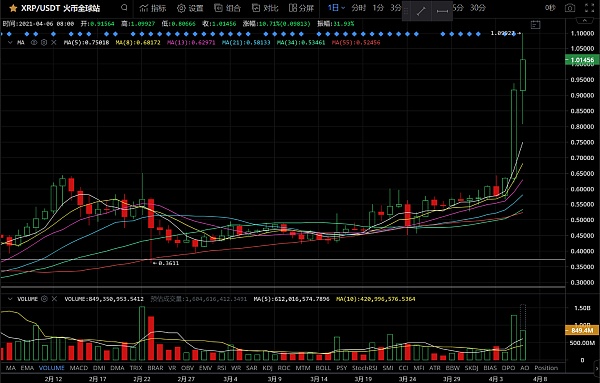
Task: Collapse the MA indicator legend
Action: (x=10, y=42)
